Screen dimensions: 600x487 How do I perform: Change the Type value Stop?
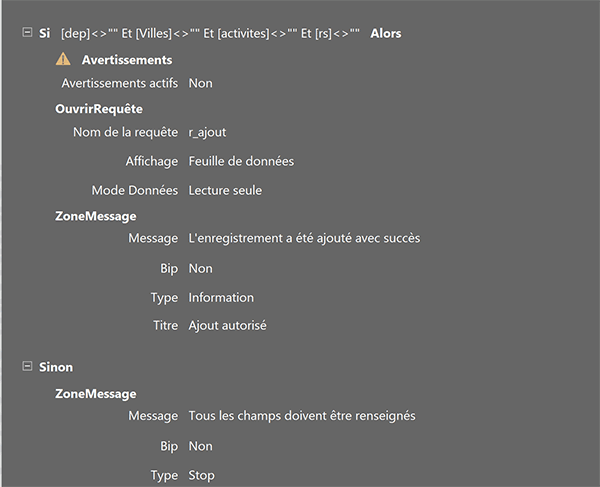(202, 476)
